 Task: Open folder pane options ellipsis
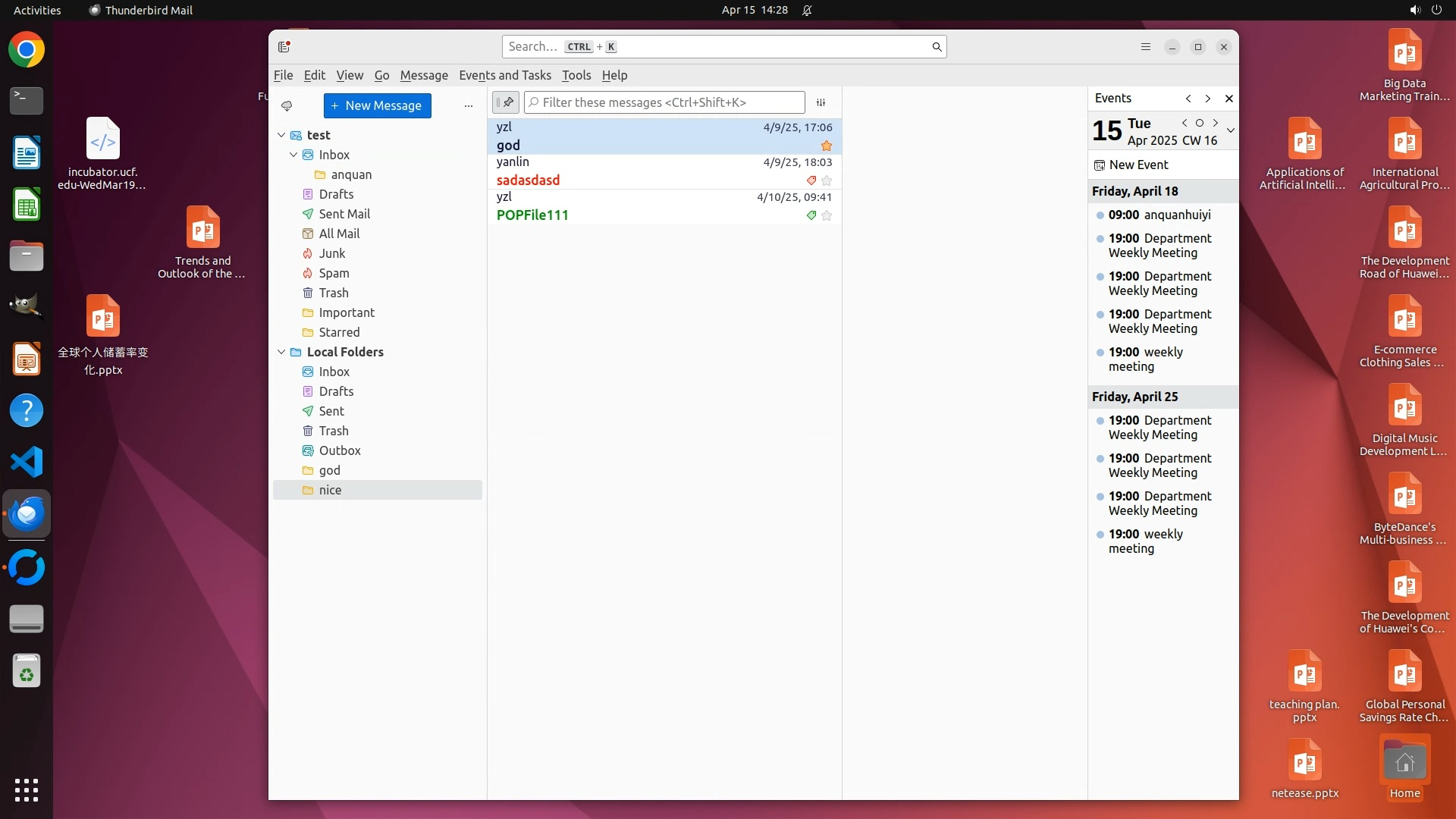tap(468, 106)
